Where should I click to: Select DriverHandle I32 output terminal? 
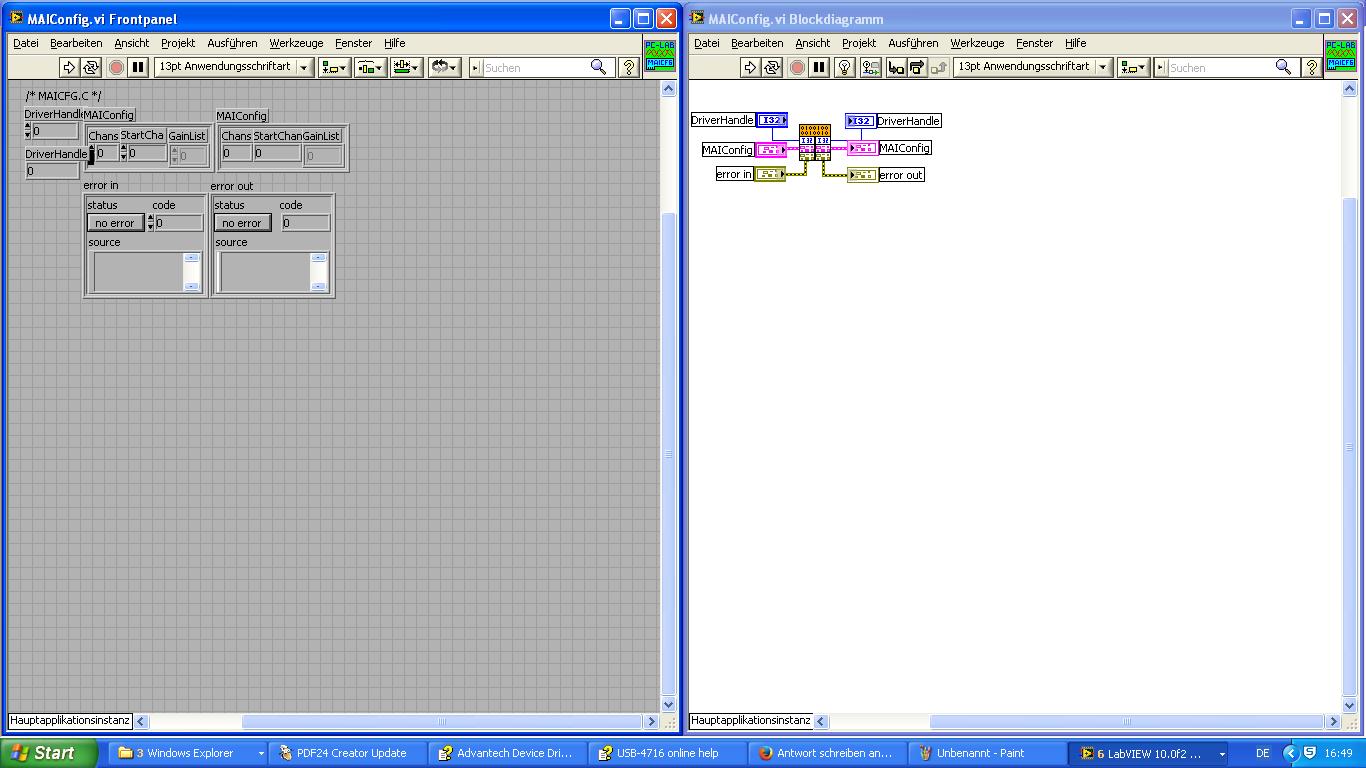861,120
